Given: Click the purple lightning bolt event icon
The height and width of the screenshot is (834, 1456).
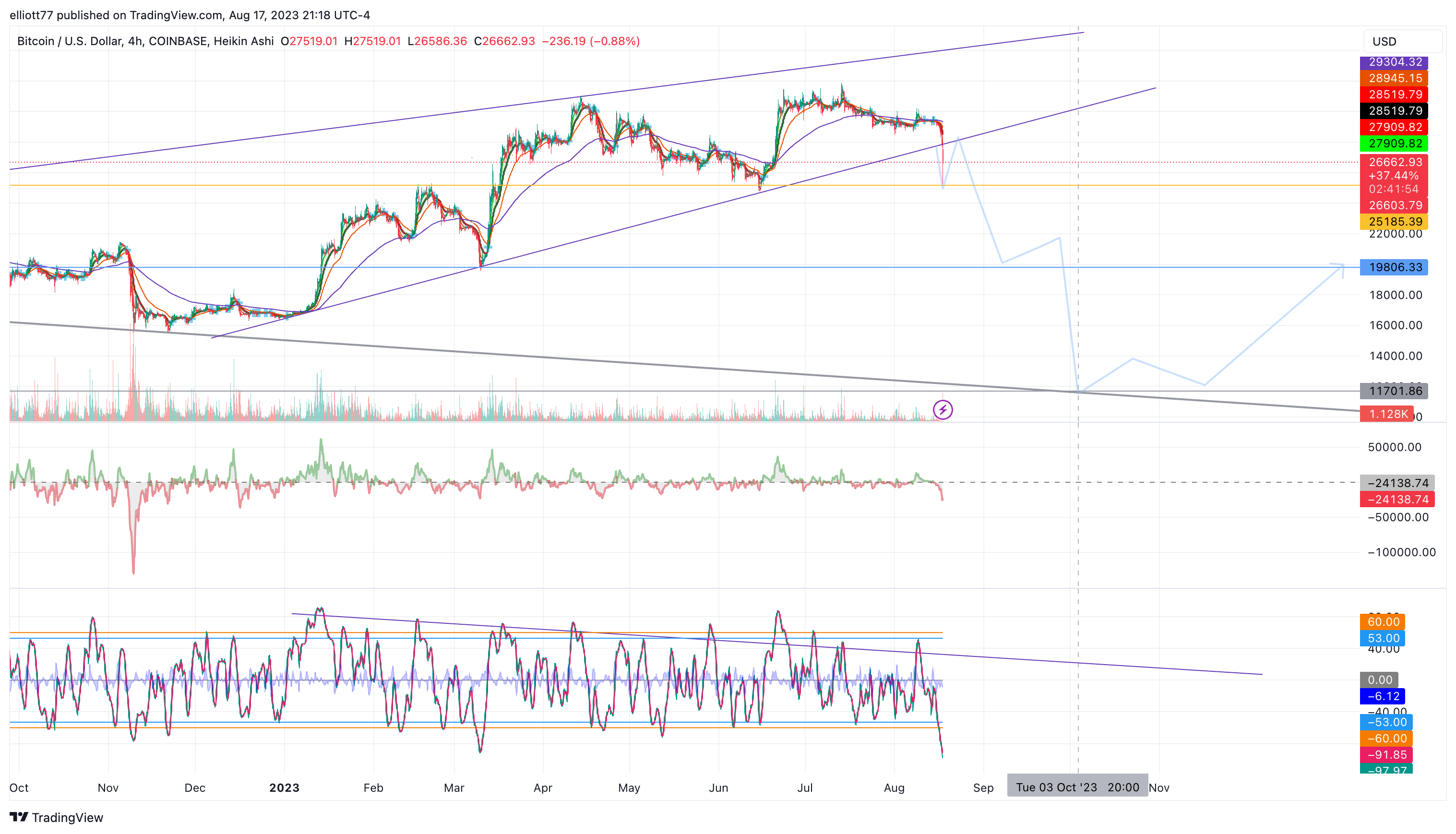Looking at the screenshot, I should (x=942, y=409).
